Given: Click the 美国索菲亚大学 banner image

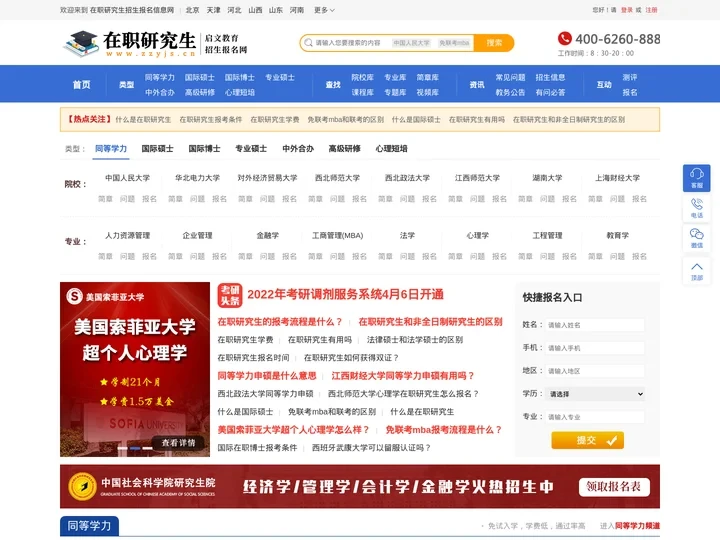Looking at the screenshot, I should coord(135,369).
